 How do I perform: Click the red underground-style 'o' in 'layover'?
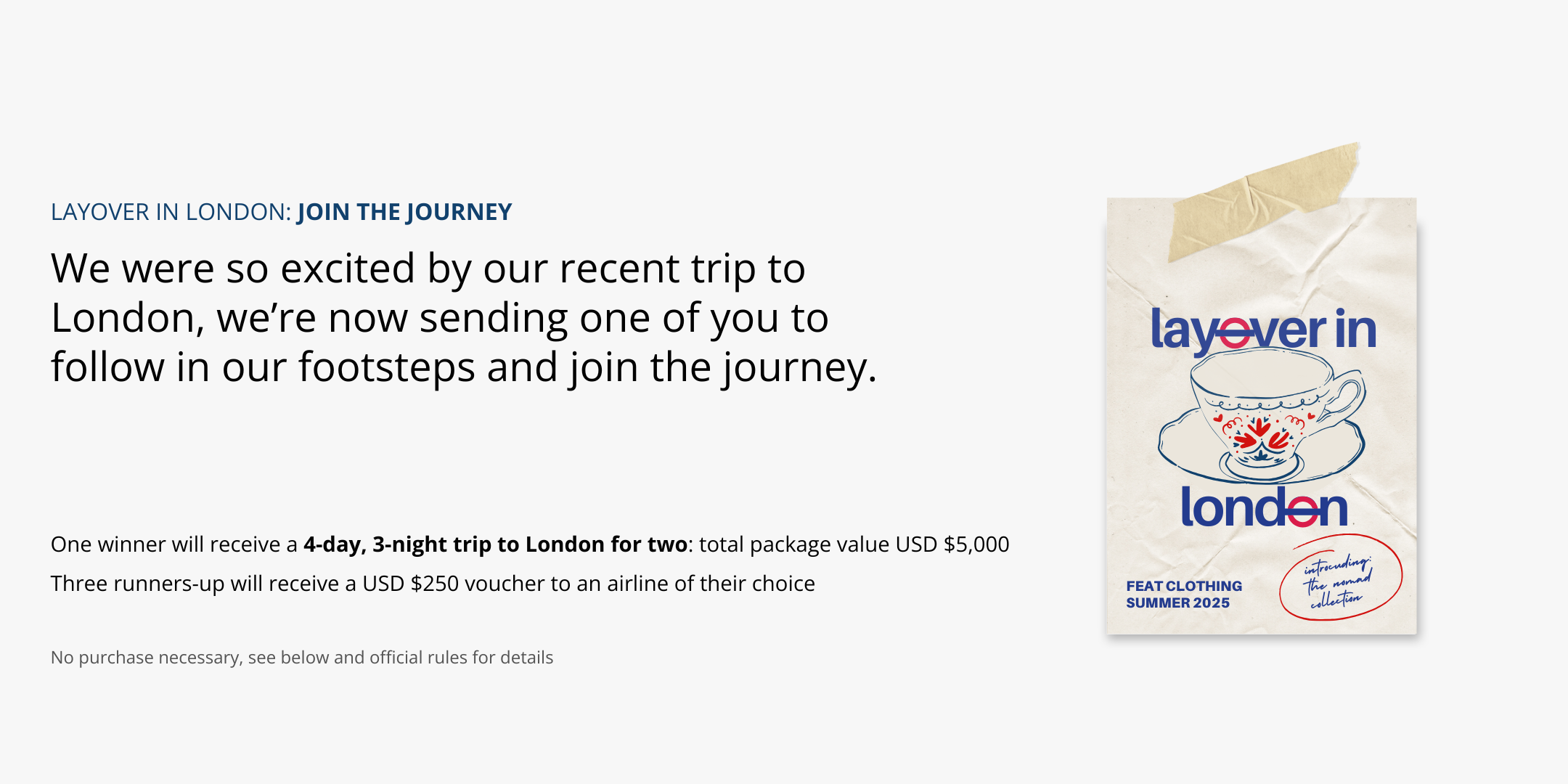1234,334
